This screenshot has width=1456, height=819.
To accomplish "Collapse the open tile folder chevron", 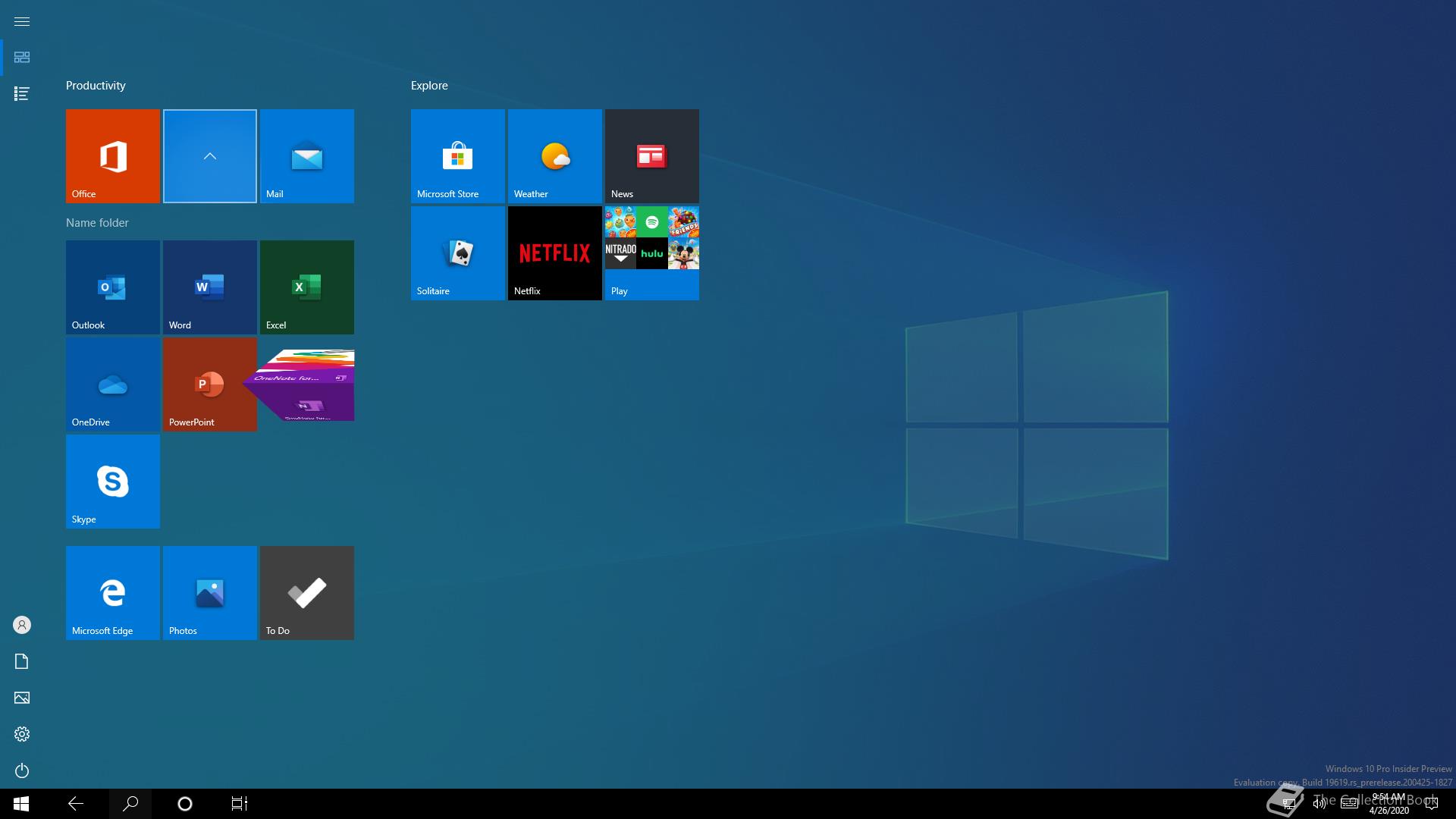I will coord(210,155).
